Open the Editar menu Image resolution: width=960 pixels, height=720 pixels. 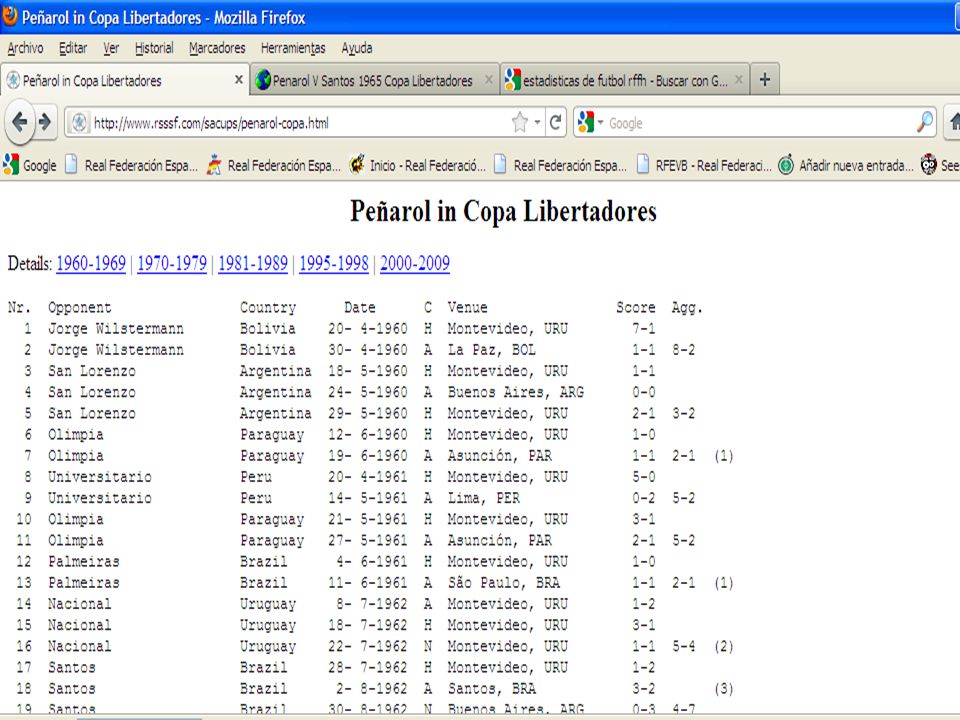coord(73,48)
